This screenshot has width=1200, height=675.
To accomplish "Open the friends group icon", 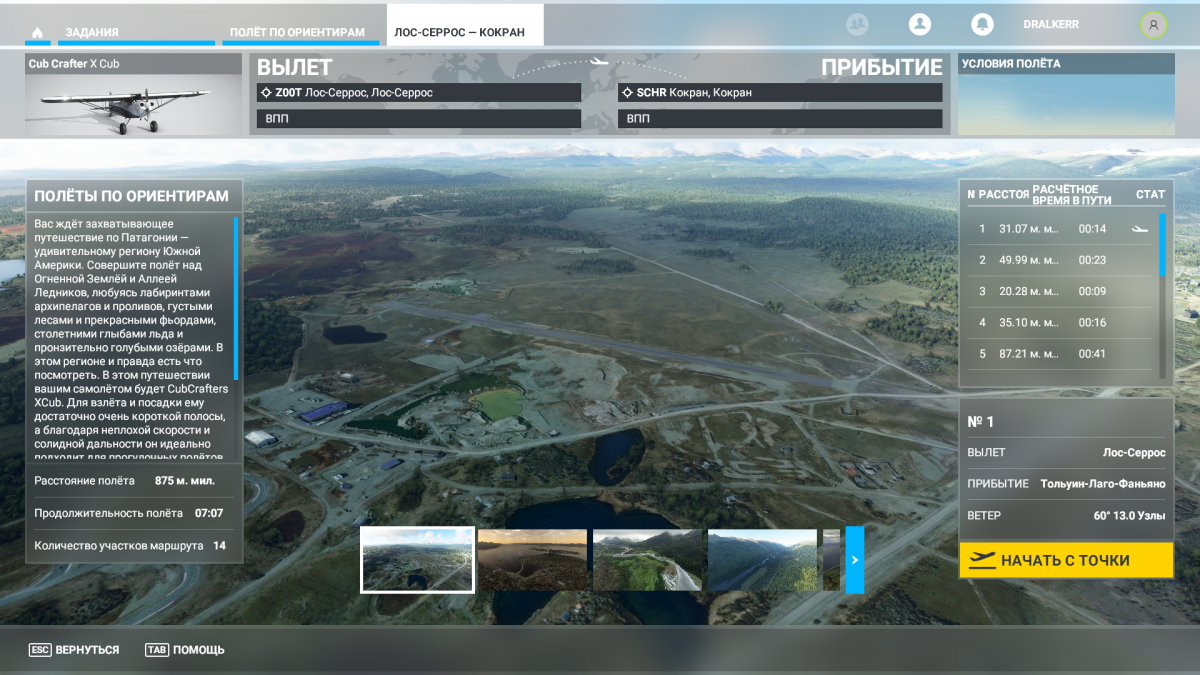I will [857, 25].
